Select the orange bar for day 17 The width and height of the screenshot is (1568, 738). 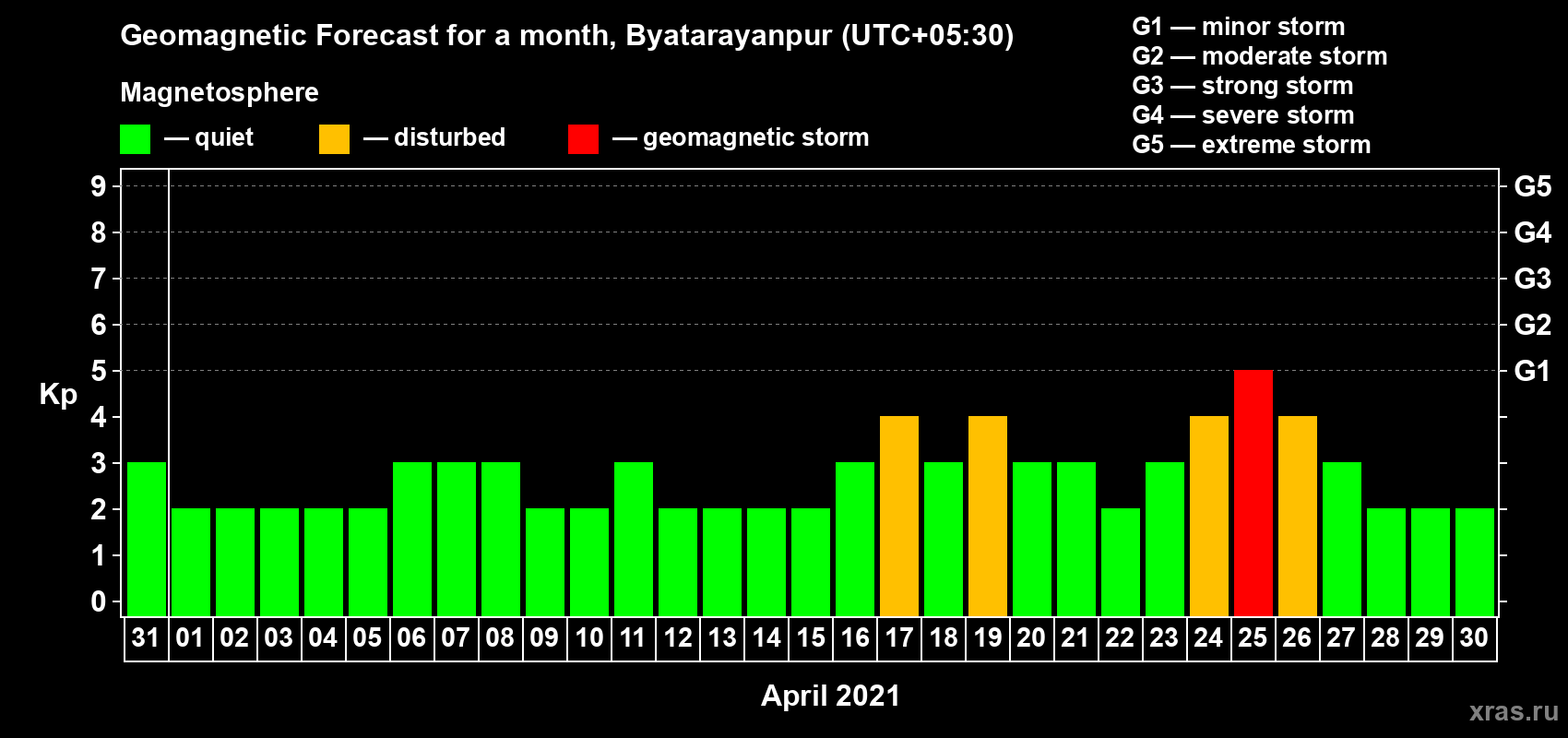pos(899,517)
